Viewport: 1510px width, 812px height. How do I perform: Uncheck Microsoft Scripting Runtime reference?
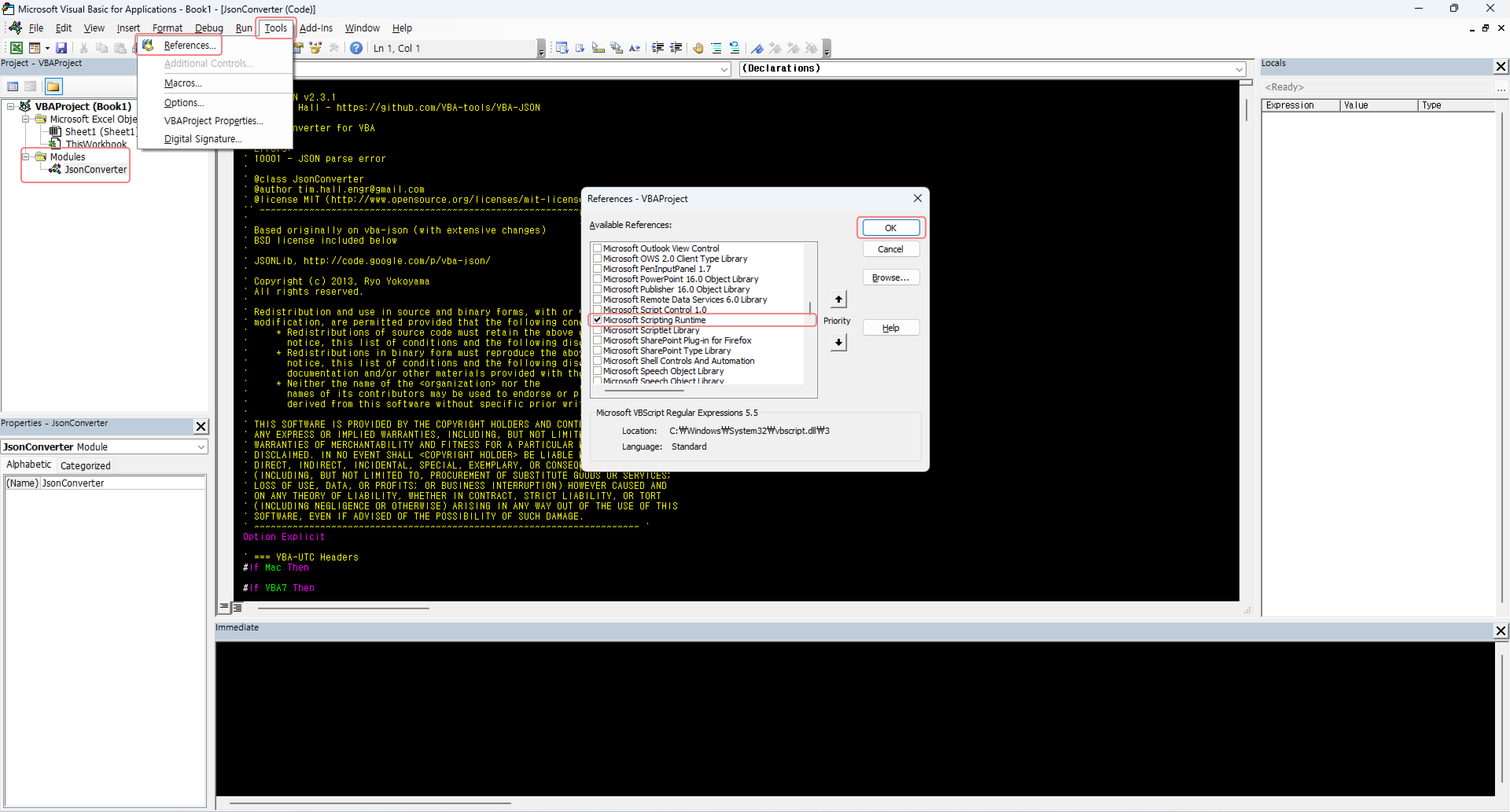click(x=597, y=320)
